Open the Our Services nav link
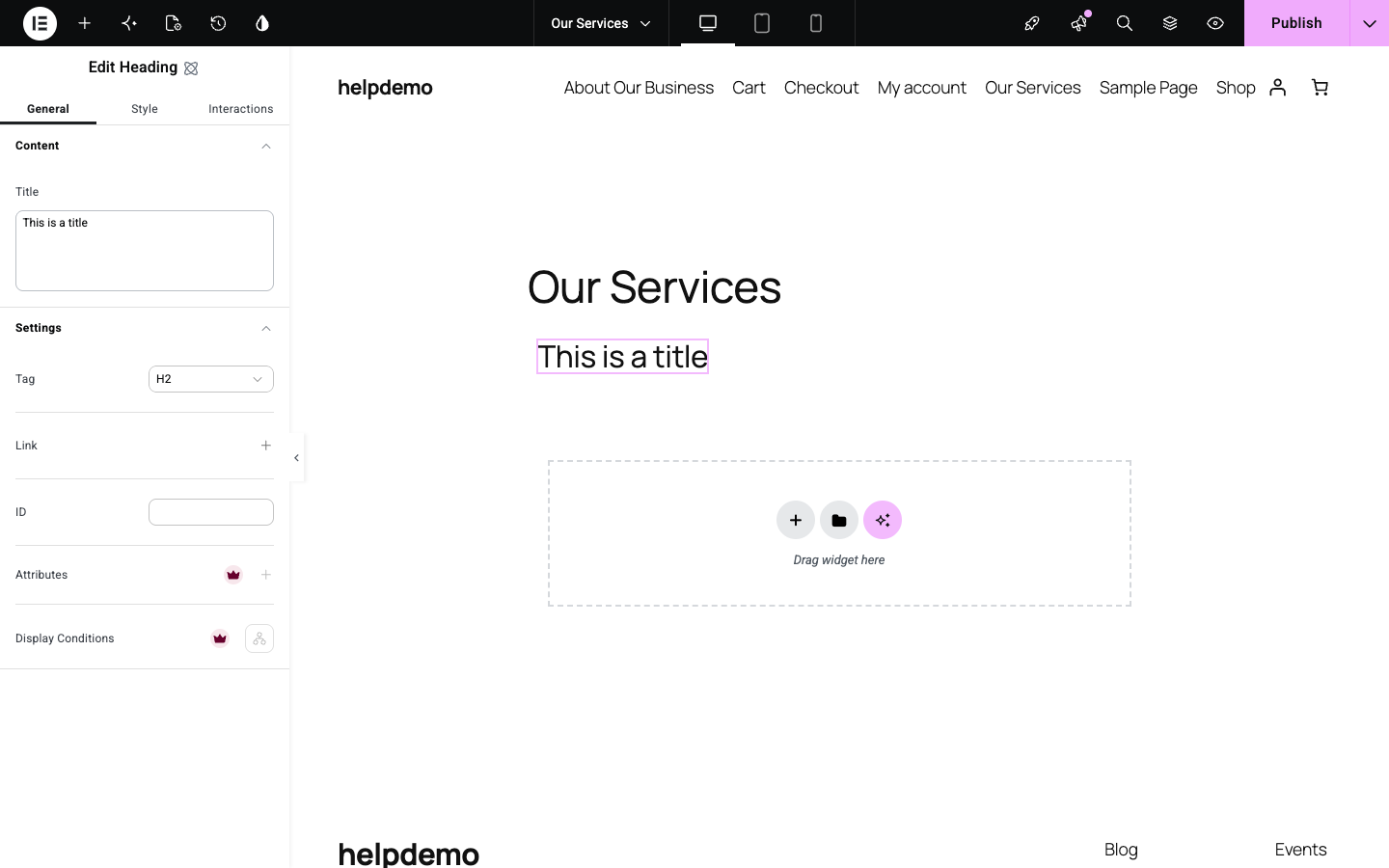This screenshot has width=1389, height=868. 1033,88
